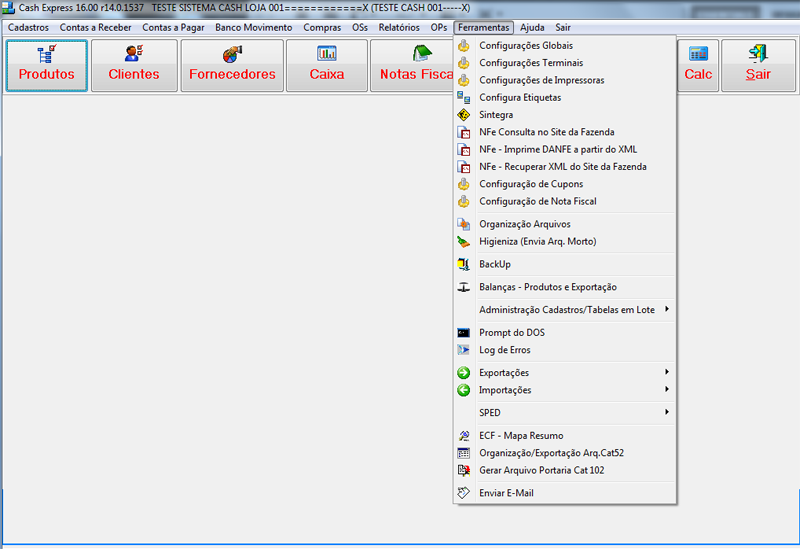This screenshot has width=800, height=549.
Task: Click the Prompt do DOS icon
Action: pyautogui.click(x=463, y=333)
